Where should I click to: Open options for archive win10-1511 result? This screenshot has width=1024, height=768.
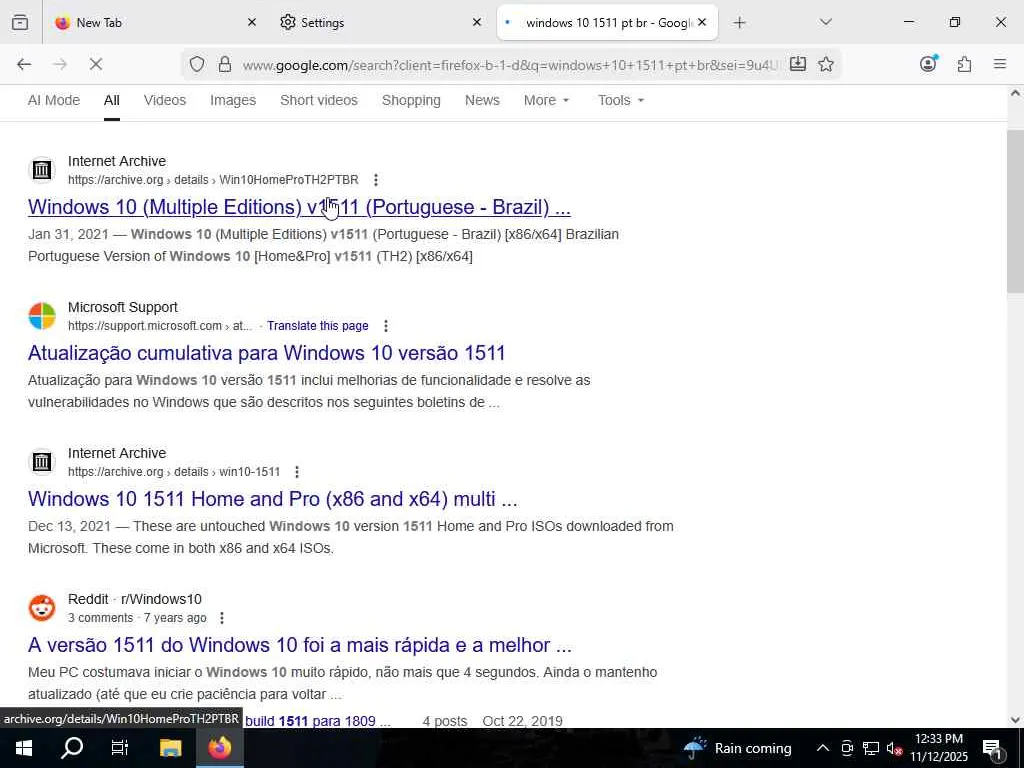click(x=296, y=472)
